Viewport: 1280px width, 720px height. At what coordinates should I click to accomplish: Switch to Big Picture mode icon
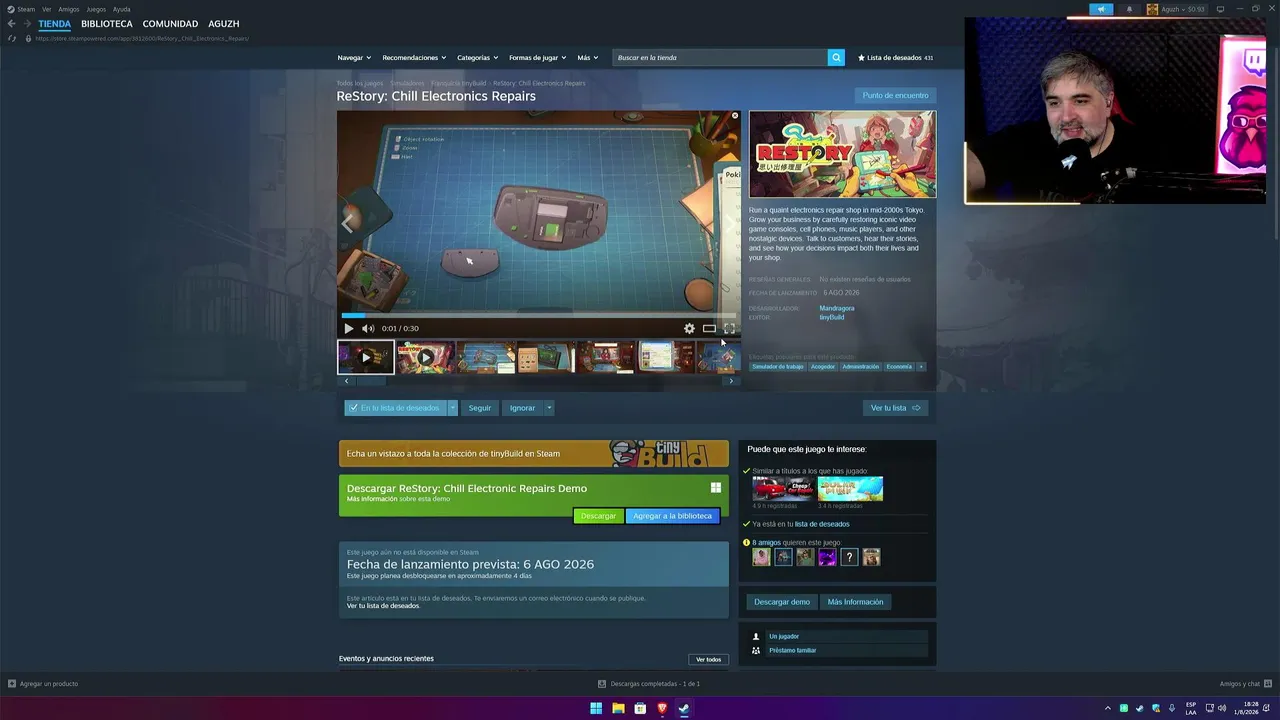(x=1220, y=9)
